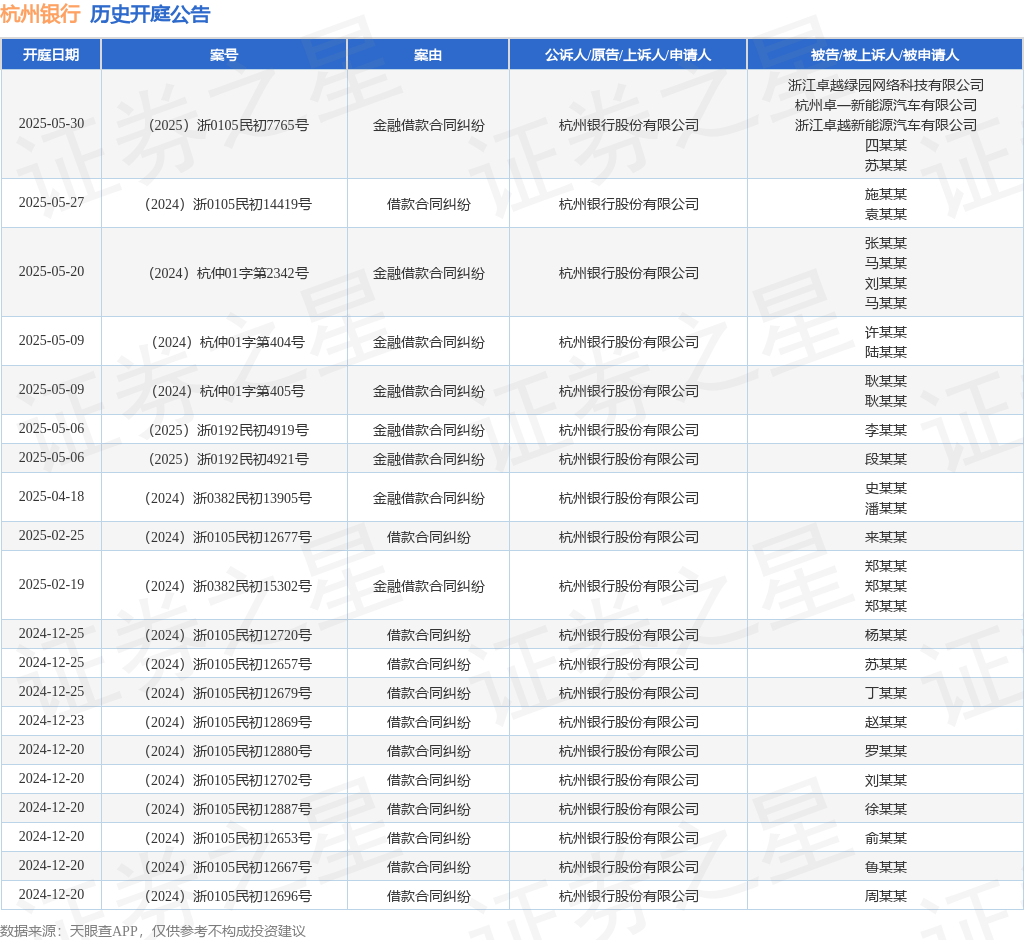Select case number (2024)浙0382民初15302号
This screenshot has height=940, width=1024.
click(228, 587)
